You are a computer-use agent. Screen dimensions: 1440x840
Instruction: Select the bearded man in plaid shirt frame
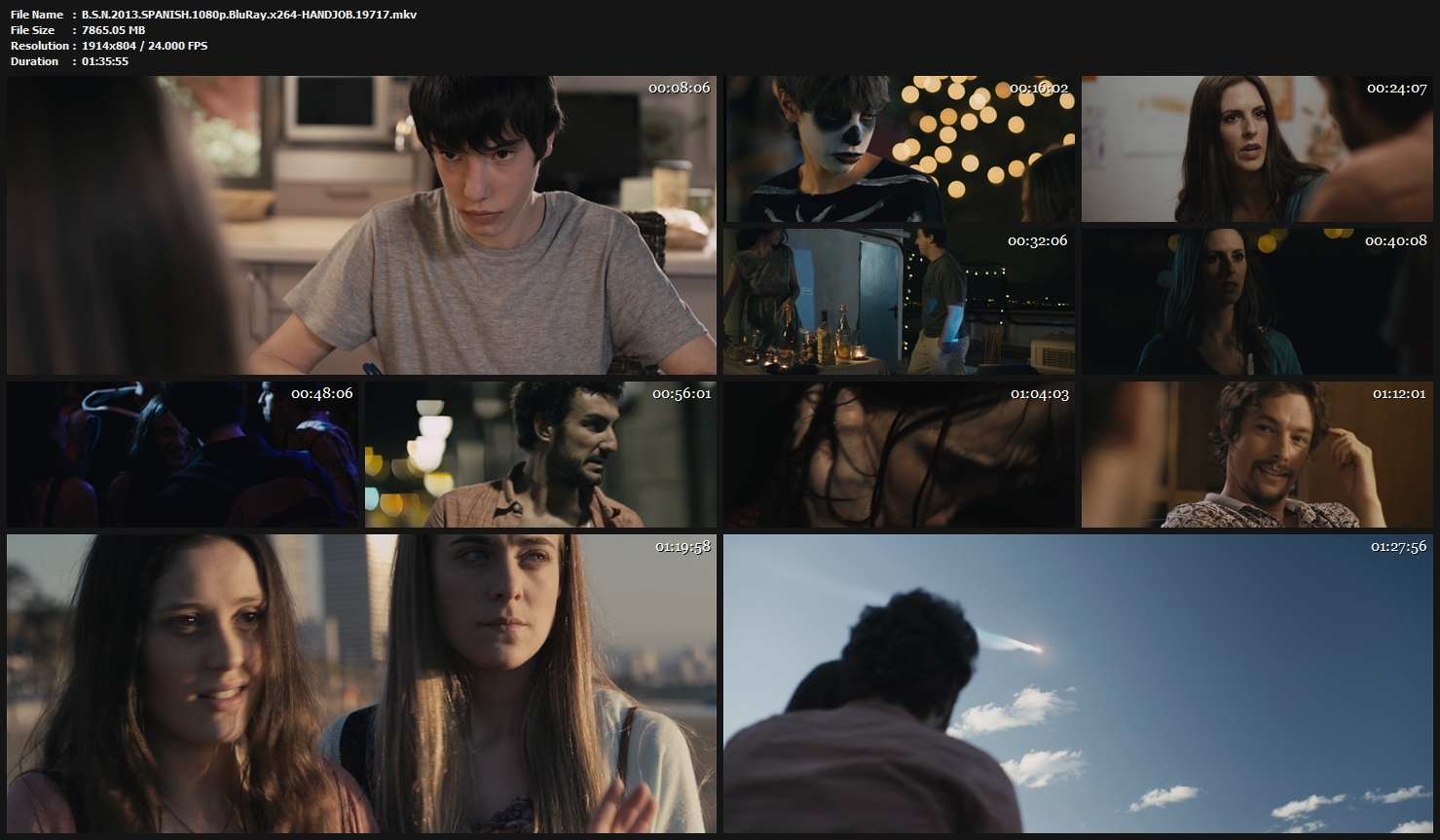[540, 455]
